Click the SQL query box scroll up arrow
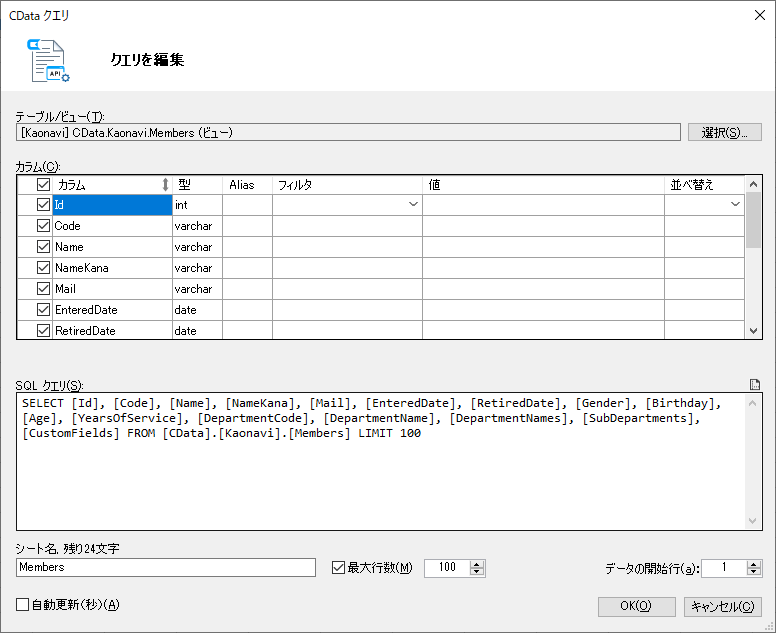This screenshot has height=633, width=776. [x=753, y=403]
